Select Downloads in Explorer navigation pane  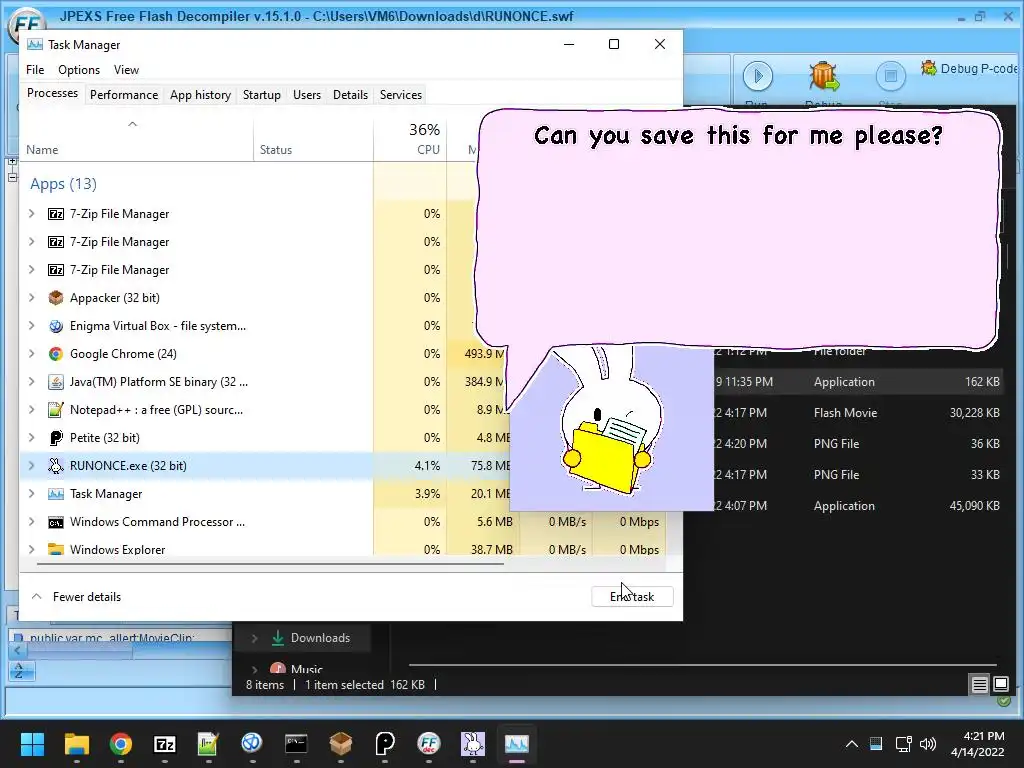click(x=320, y=638)
